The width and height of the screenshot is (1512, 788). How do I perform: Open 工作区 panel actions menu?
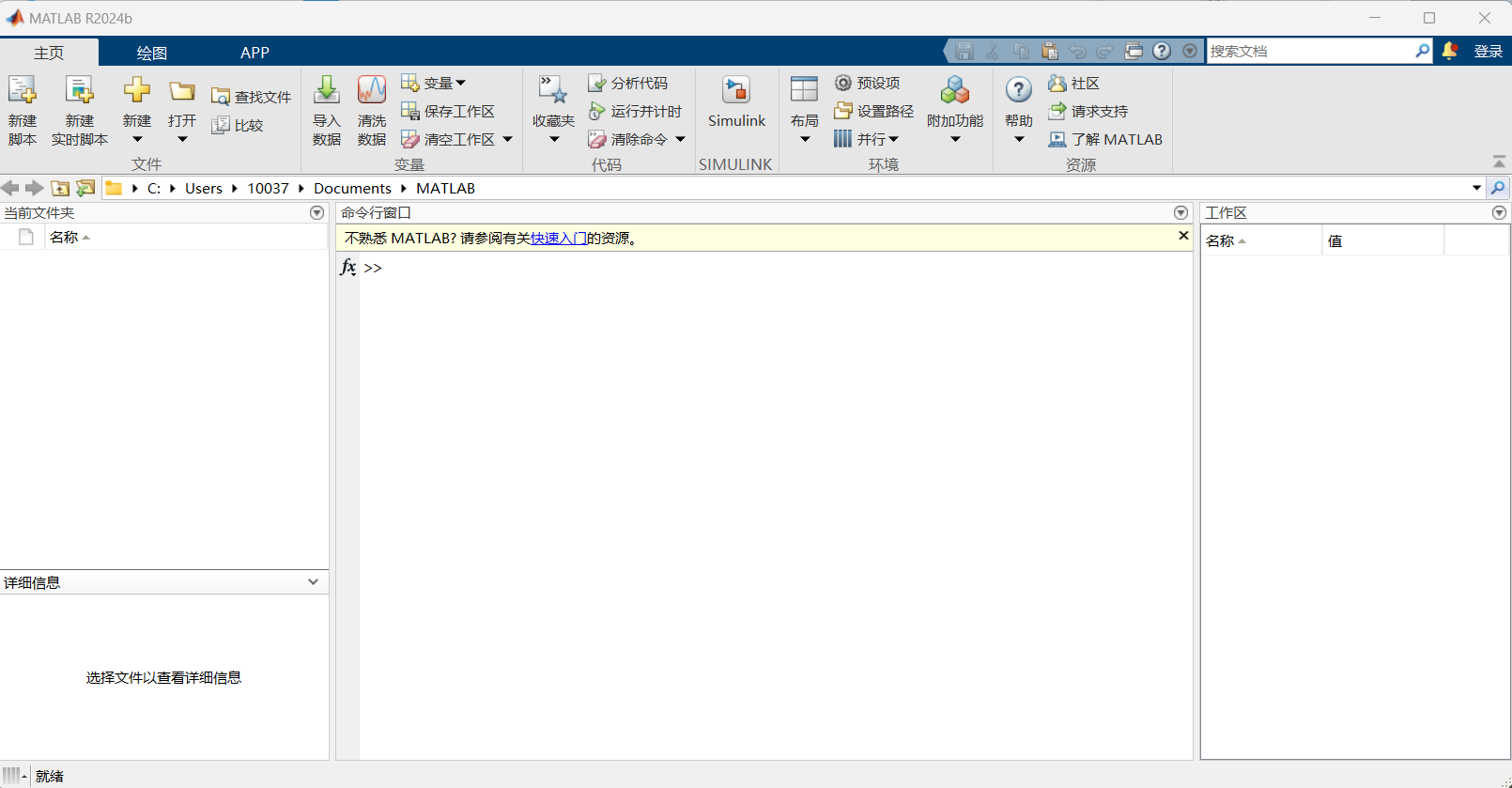pos(1499,213)
